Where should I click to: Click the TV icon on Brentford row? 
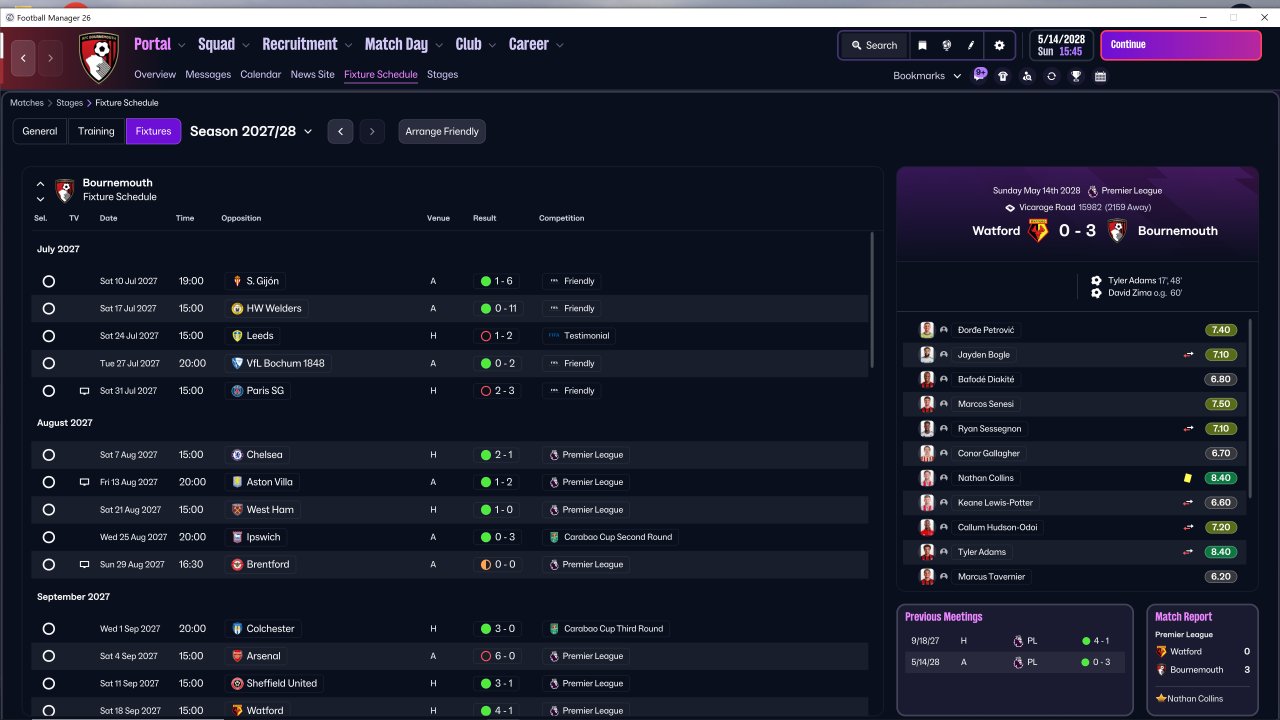point(84,564)
